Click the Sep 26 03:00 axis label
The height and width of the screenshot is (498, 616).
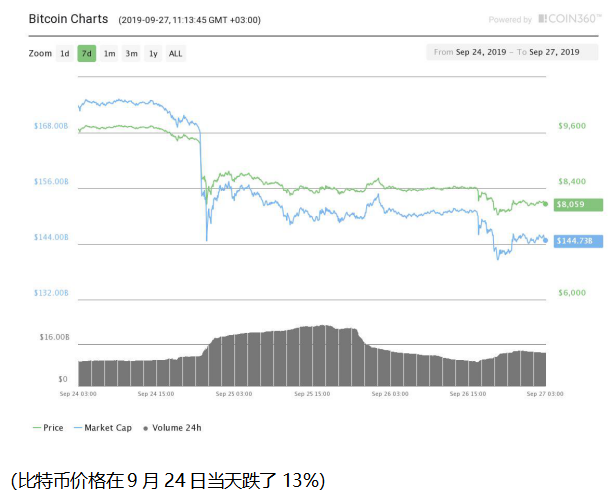[x=389, y=395]
